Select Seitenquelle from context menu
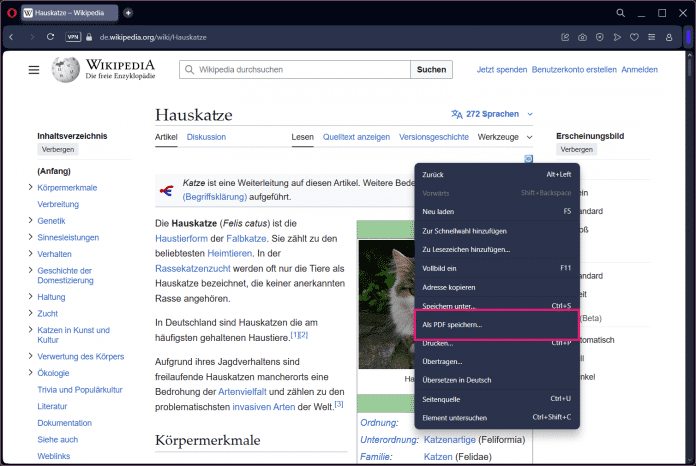This screenshot has width=696, height=466. pos(497,399)
